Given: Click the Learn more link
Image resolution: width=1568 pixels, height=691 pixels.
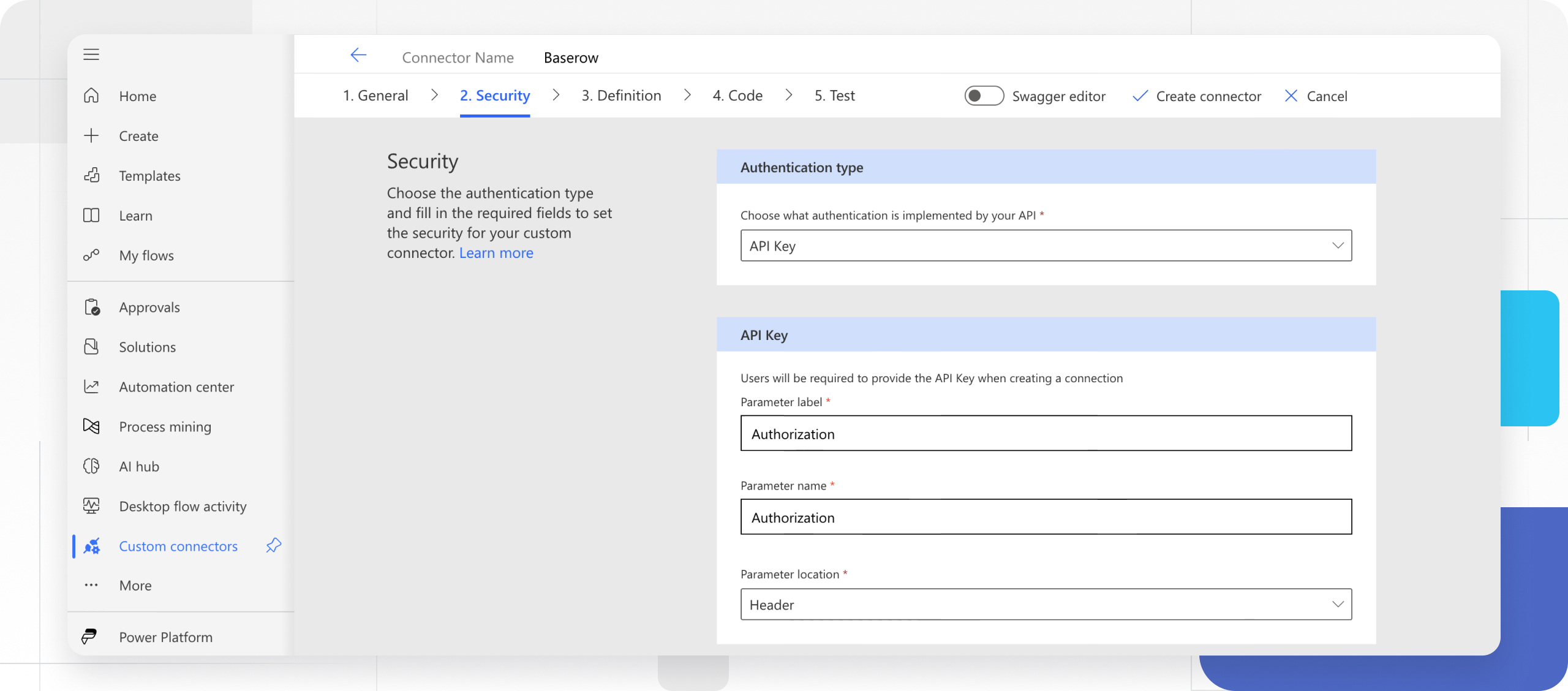Looking at the screenshot, I should (x=496, y=252).
